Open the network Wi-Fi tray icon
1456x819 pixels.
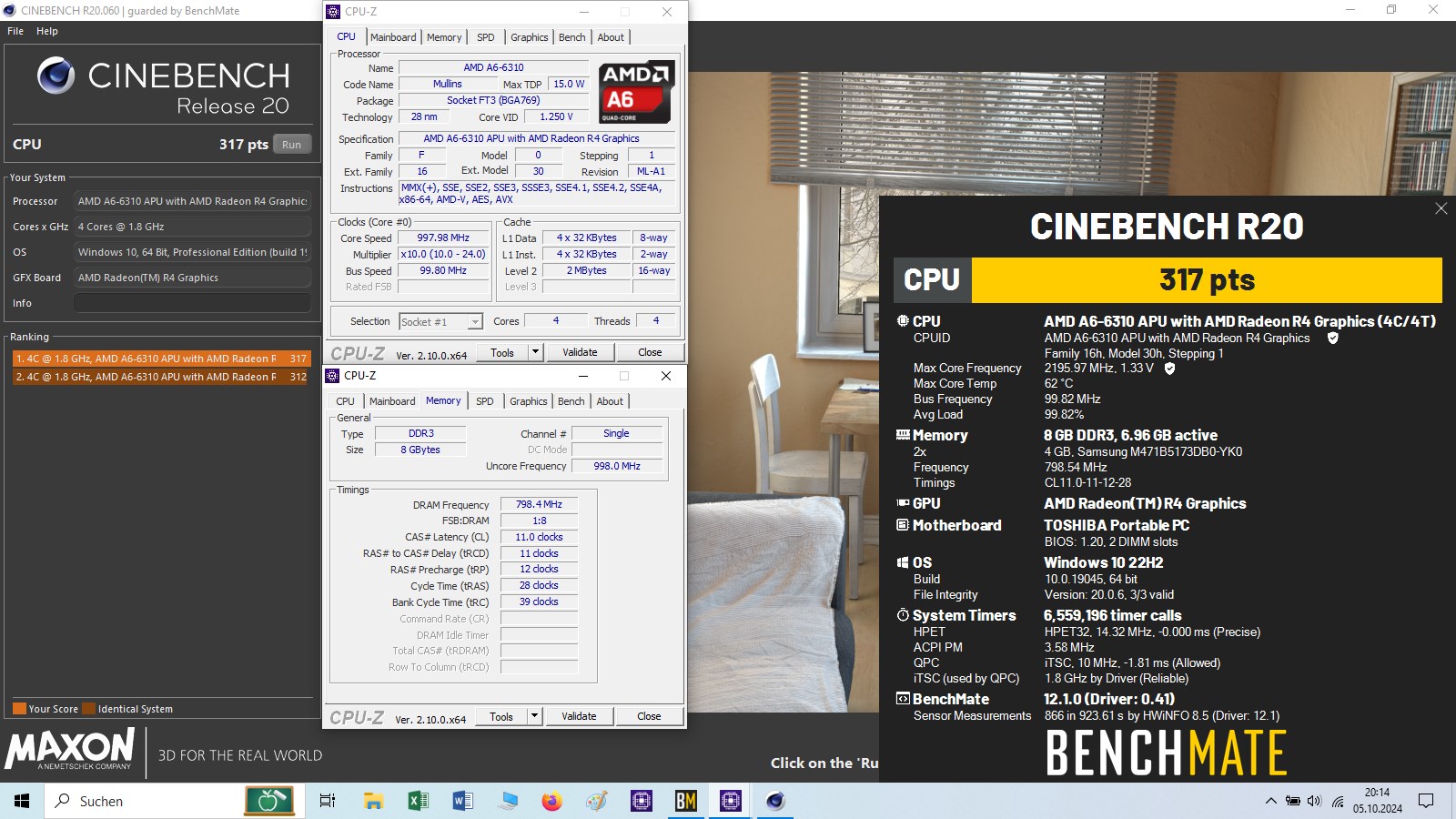(x=1338, y=801)
